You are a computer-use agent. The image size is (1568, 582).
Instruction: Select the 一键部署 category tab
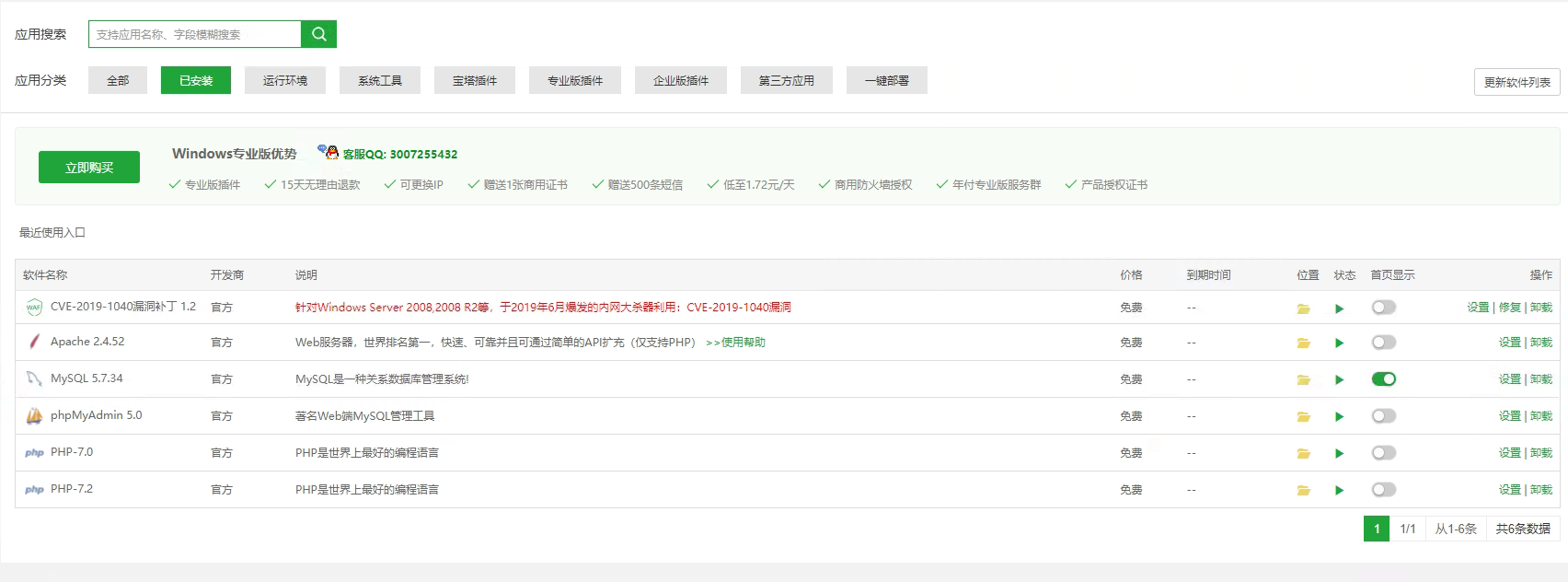point(887,80)
